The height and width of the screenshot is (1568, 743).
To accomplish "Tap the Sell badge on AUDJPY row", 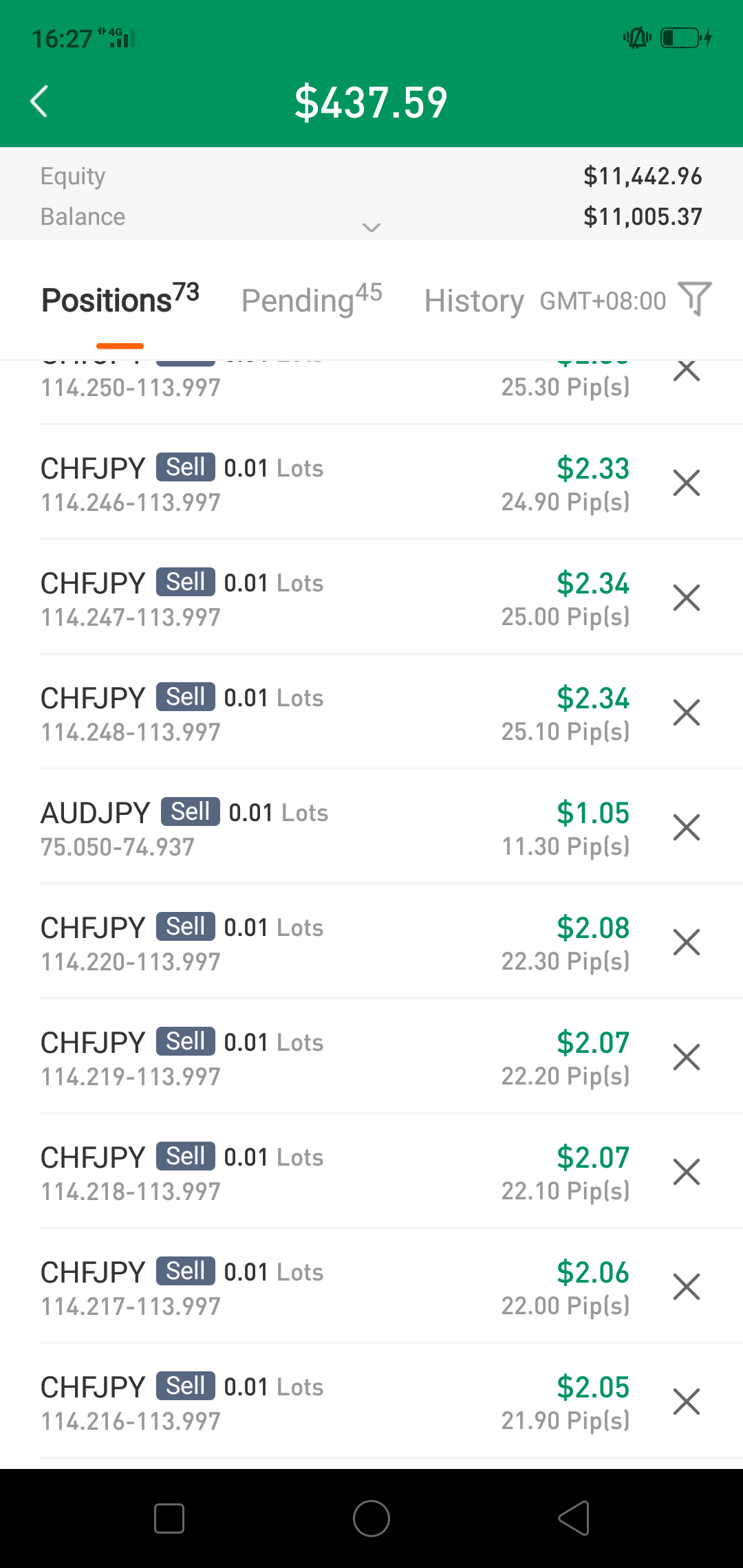I will (191, 812).
